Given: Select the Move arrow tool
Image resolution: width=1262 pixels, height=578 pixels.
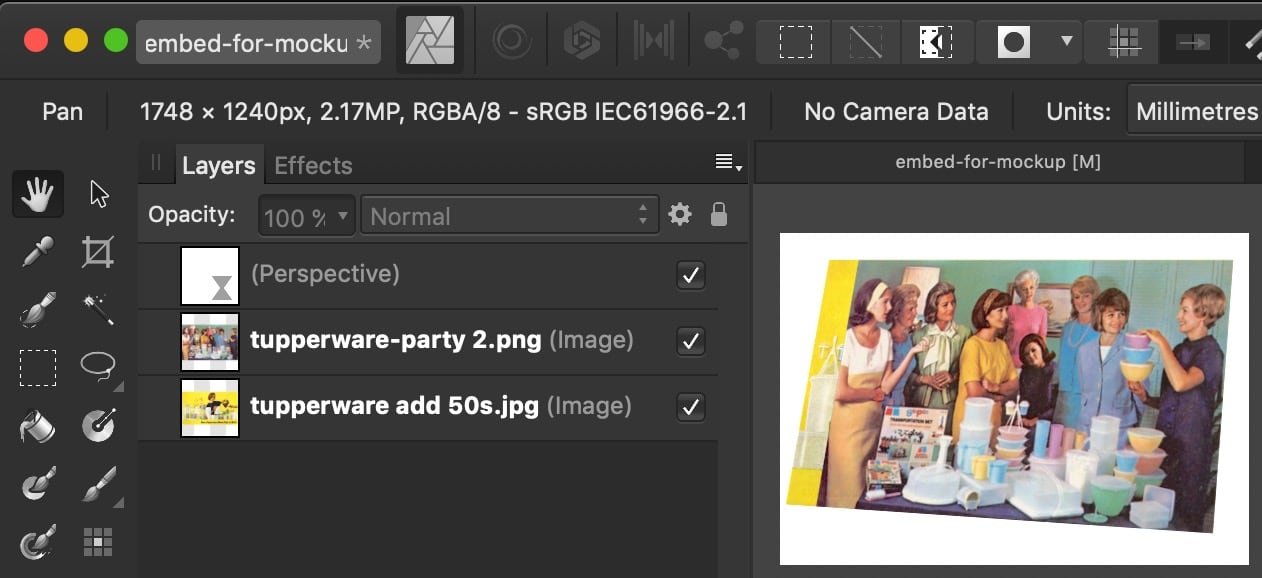Looking at the screenshot, I should pyautogui.click(x=98, y=194).
